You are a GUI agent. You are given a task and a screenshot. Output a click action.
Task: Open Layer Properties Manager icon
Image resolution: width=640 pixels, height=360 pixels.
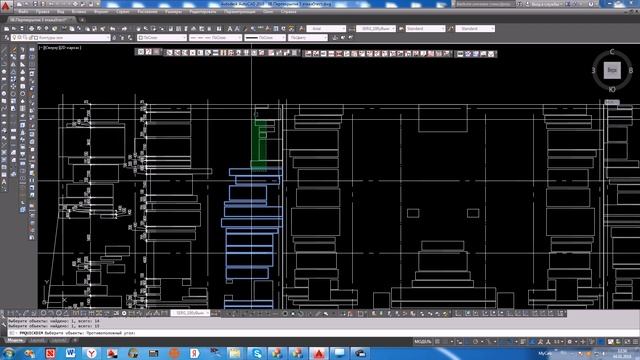7,38
